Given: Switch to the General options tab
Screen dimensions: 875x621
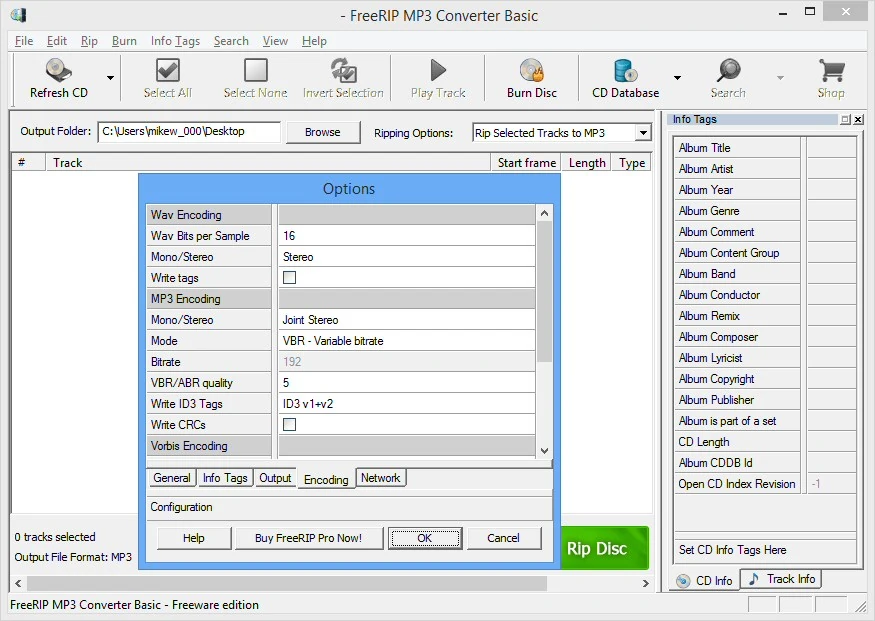Looking at the screenshot, I should (172, 478).
